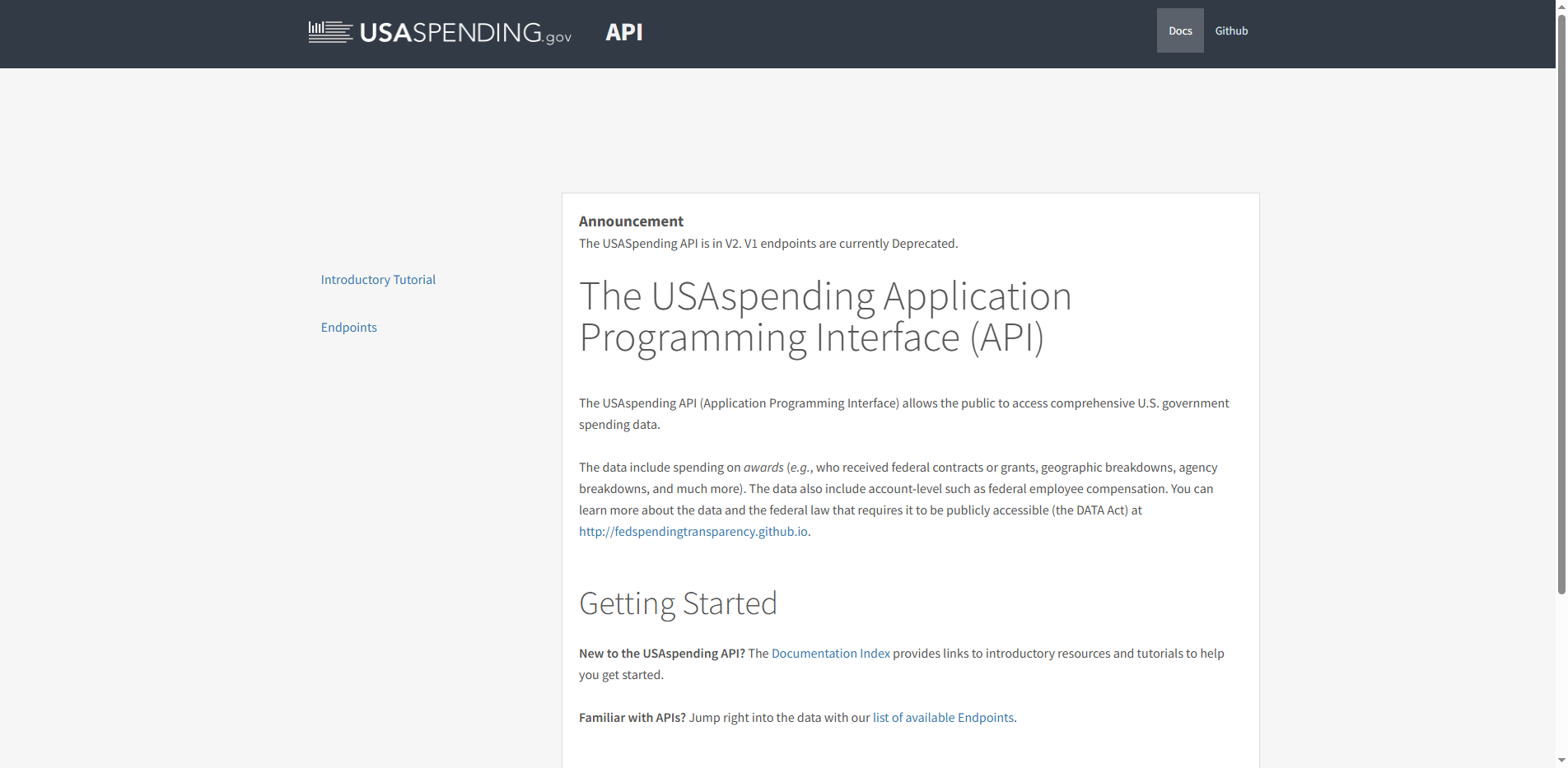Select the Announcement heading text

[x=631, y=221]
